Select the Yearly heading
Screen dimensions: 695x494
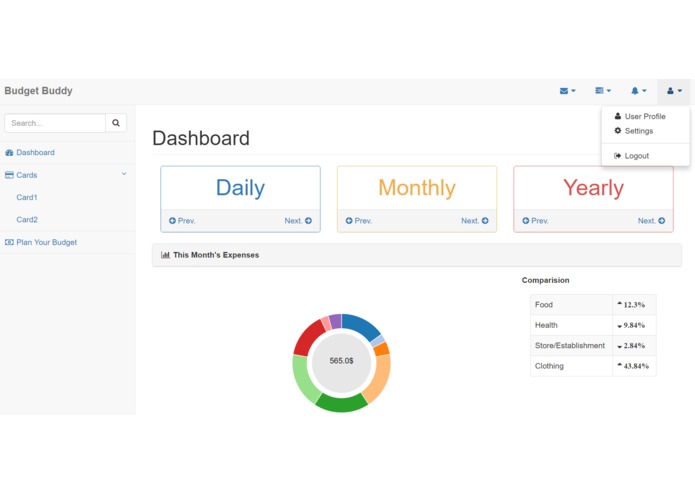[593, 188]
